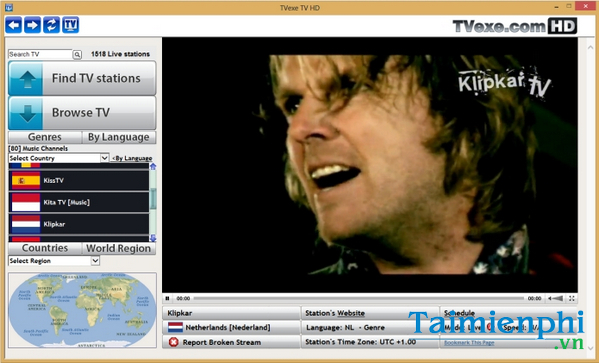Screen dimensions: 599x363
Task: Click the Report Broken Stream button
Action: 232,342
